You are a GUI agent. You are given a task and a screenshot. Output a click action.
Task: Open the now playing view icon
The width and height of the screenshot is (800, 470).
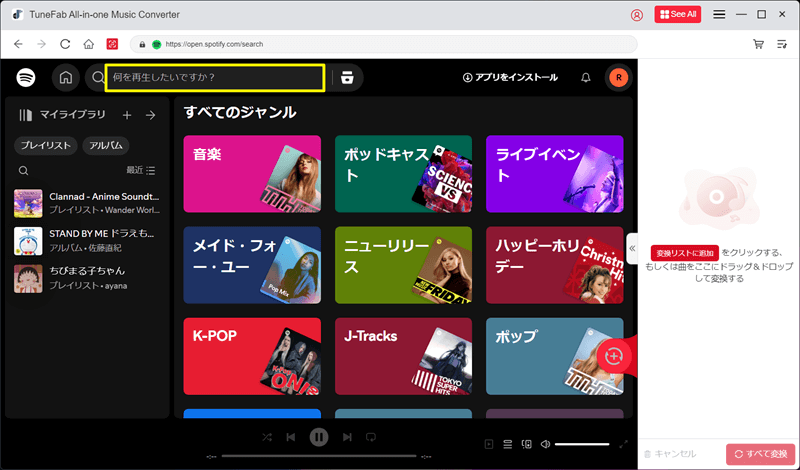[x=489, y=444]
